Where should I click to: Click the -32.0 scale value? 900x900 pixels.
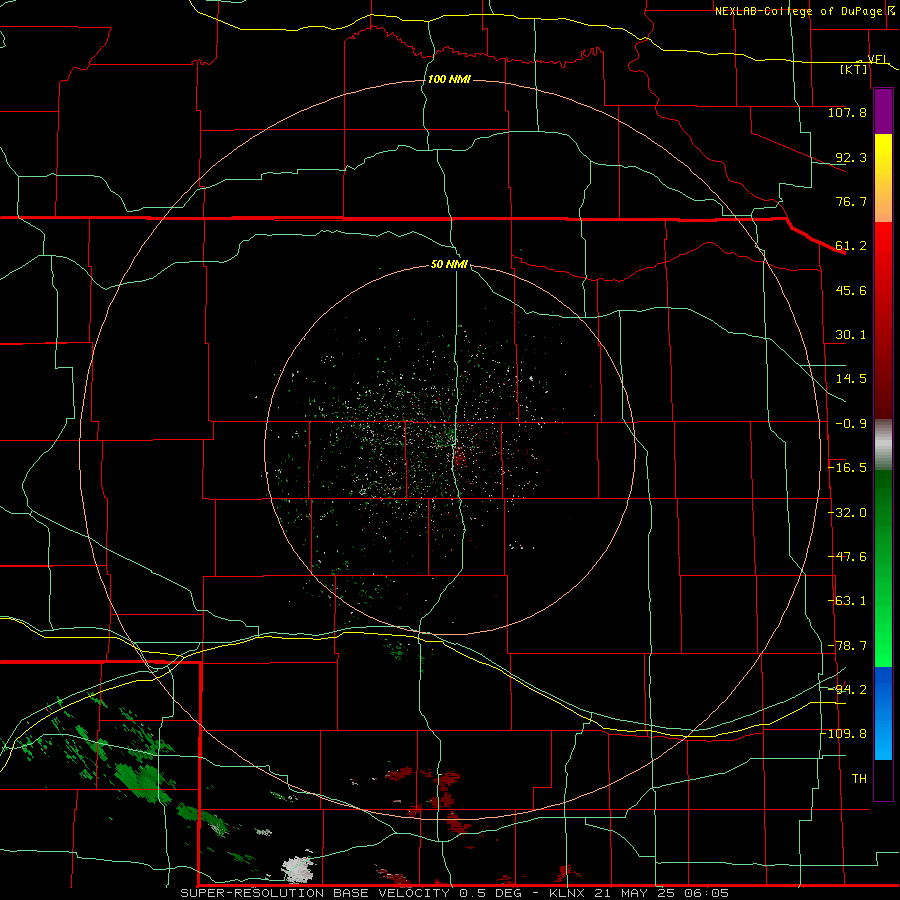coord(847,513)
